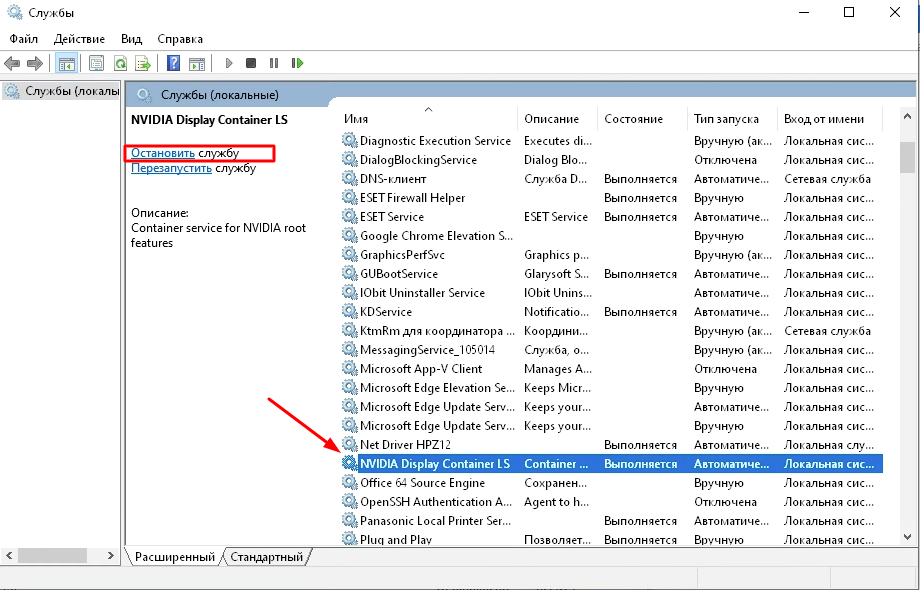Click the Остановить service link
Screen dimensions: 920x590
coord(163,153)
